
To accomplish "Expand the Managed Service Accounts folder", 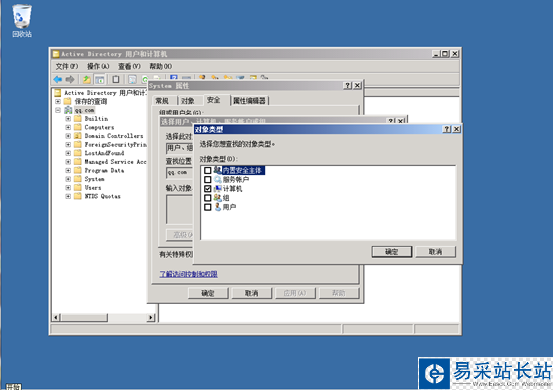I will point(68,162).
